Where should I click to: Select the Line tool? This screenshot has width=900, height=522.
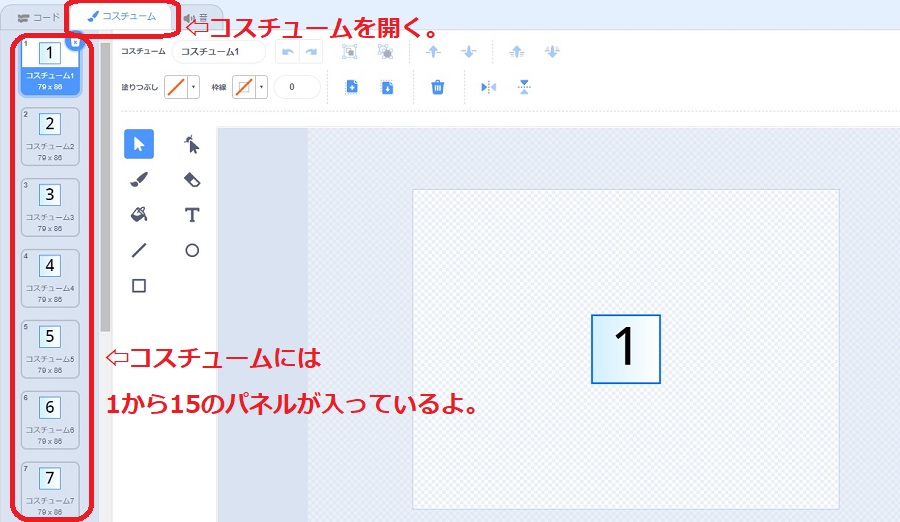(x=139, y=250)
